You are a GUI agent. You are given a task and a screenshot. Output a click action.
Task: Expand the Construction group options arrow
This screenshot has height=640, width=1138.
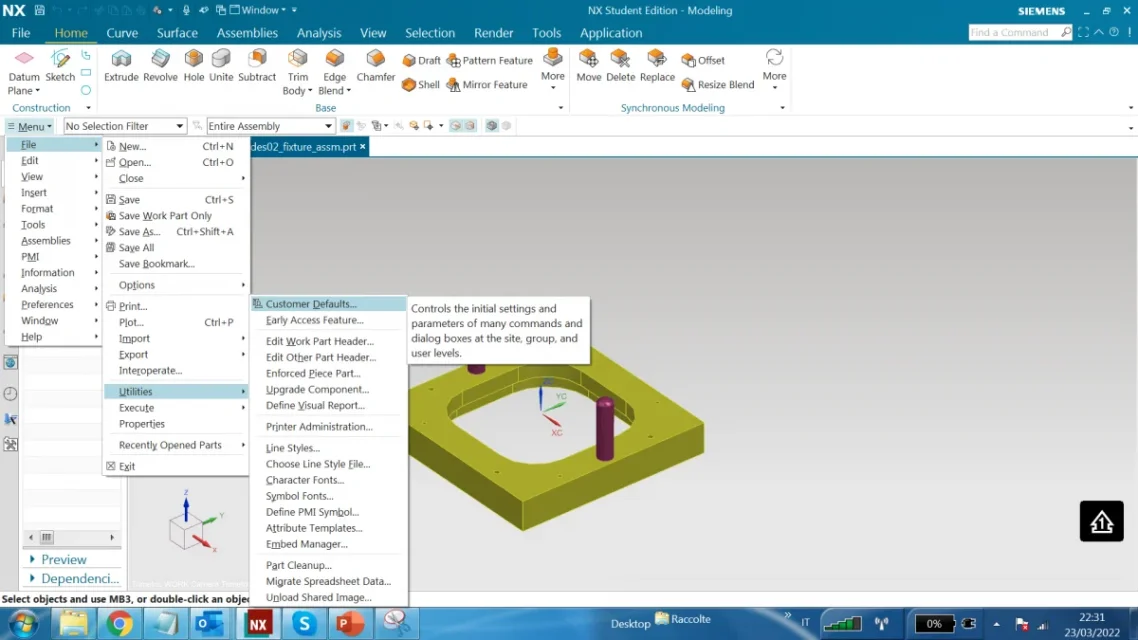click(89, 108)
